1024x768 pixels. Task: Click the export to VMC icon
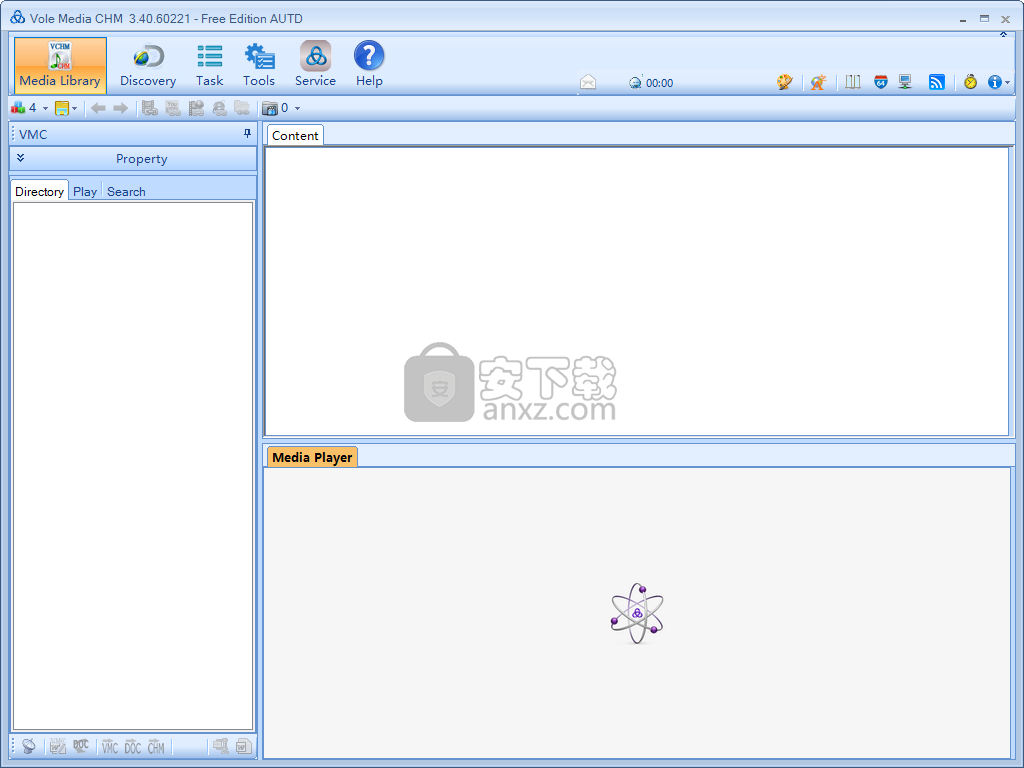(x=110, y=746)
